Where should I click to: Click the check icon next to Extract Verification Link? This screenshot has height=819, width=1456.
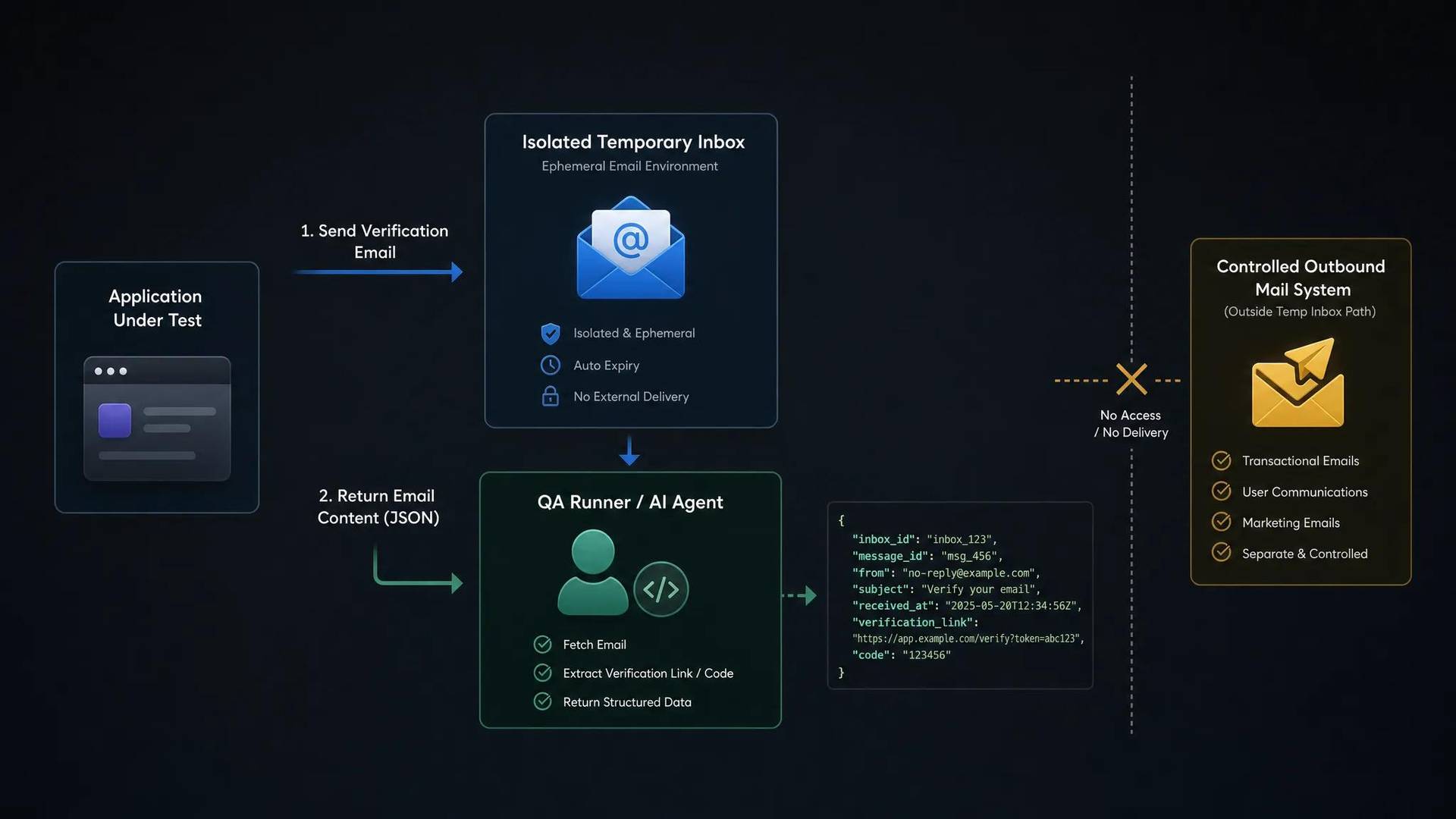(543, 673)
